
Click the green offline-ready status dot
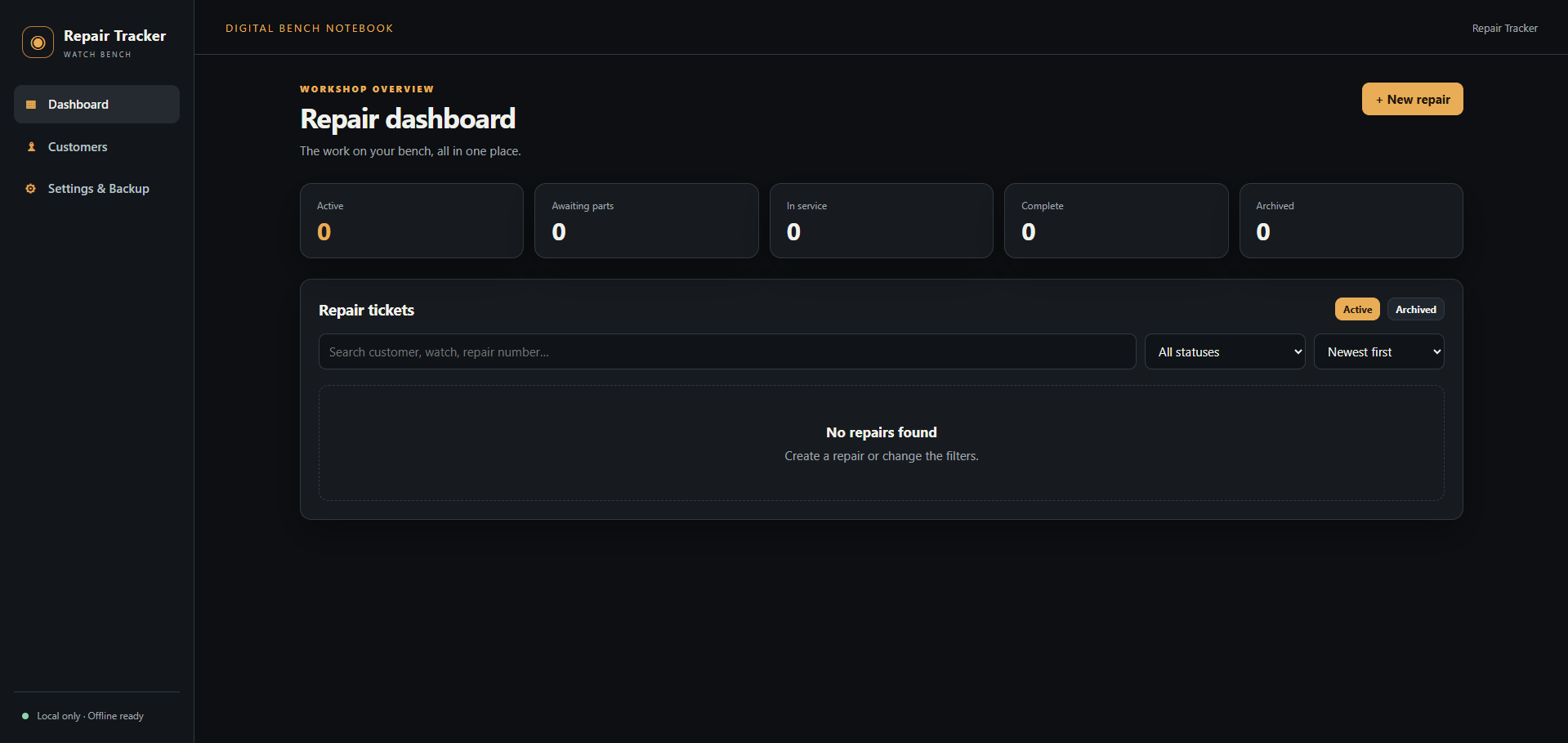[25, 716]
